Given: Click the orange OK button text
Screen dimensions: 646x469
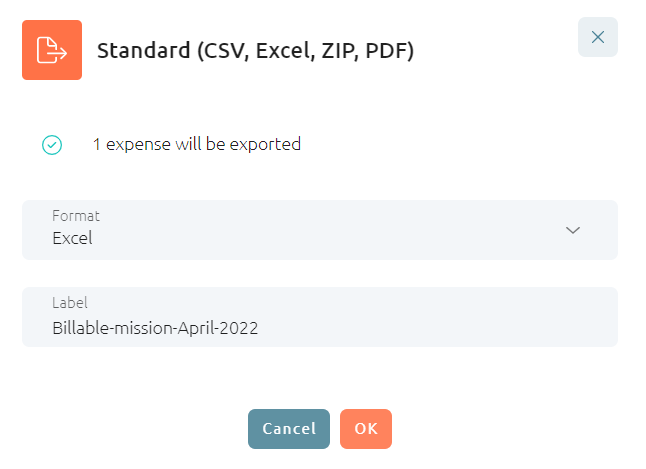Looking at the screenshot, I should 366,429.
